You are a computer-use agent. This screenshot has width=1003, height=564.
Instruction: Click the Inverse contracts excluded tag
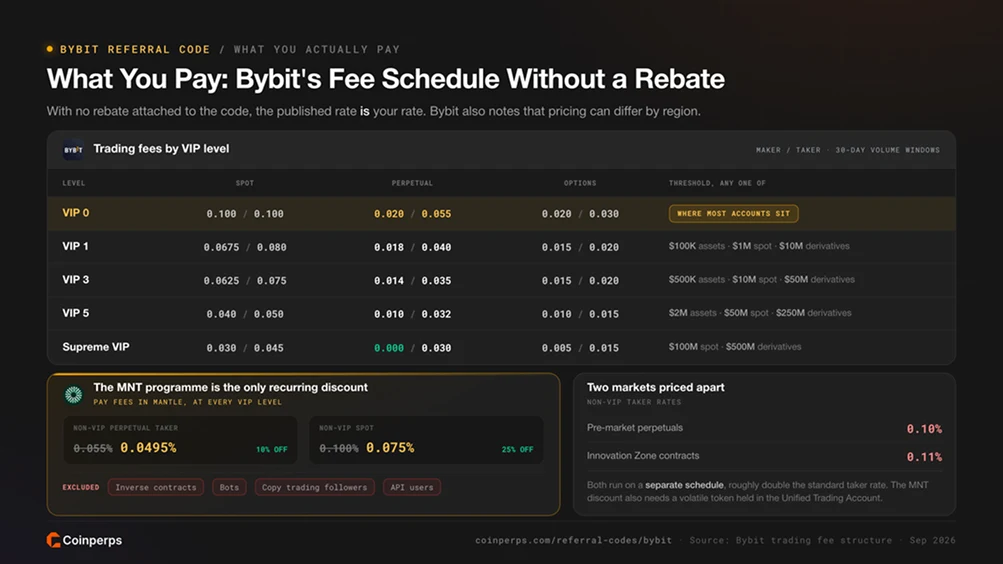tap(155, 487)
